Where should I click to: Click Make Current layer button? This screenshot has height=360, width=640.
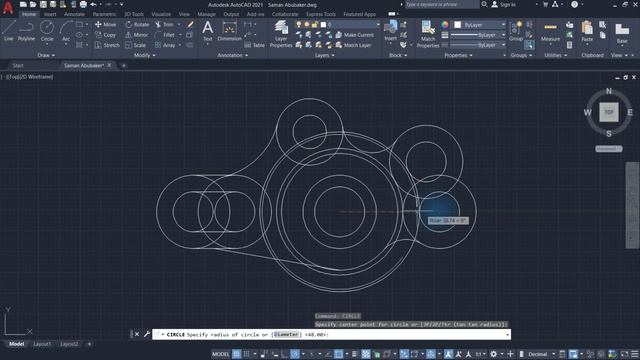[355, 35]
